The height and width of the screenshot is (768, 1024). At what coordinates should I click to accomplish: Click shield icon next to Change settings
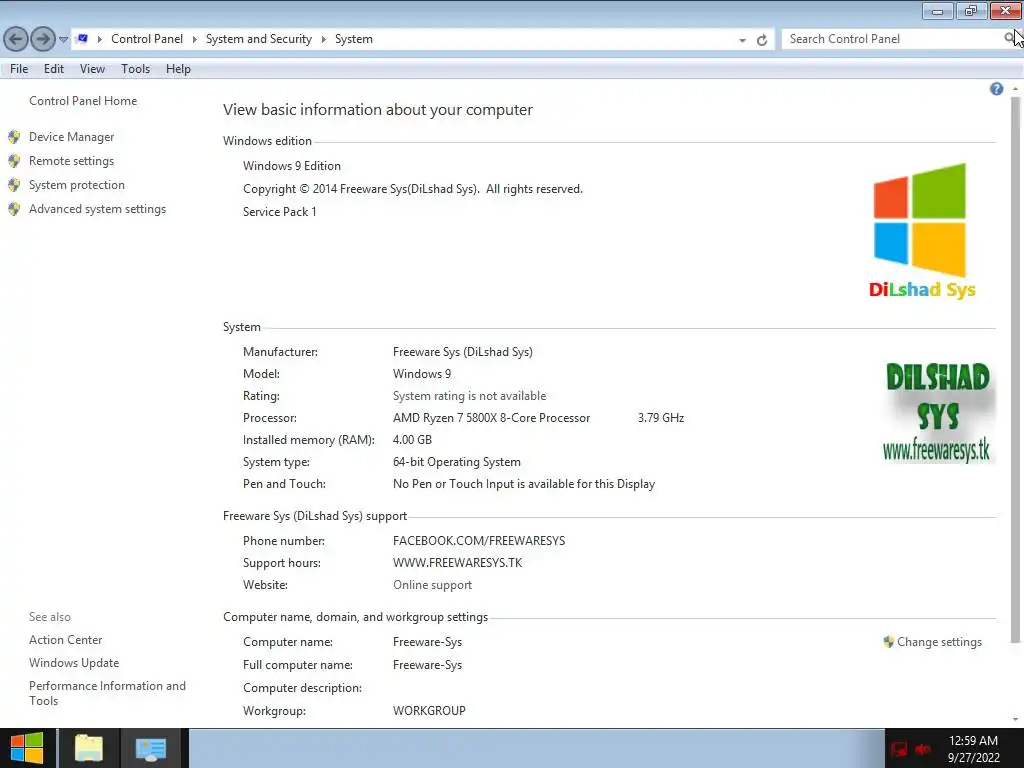coord(888,641)
